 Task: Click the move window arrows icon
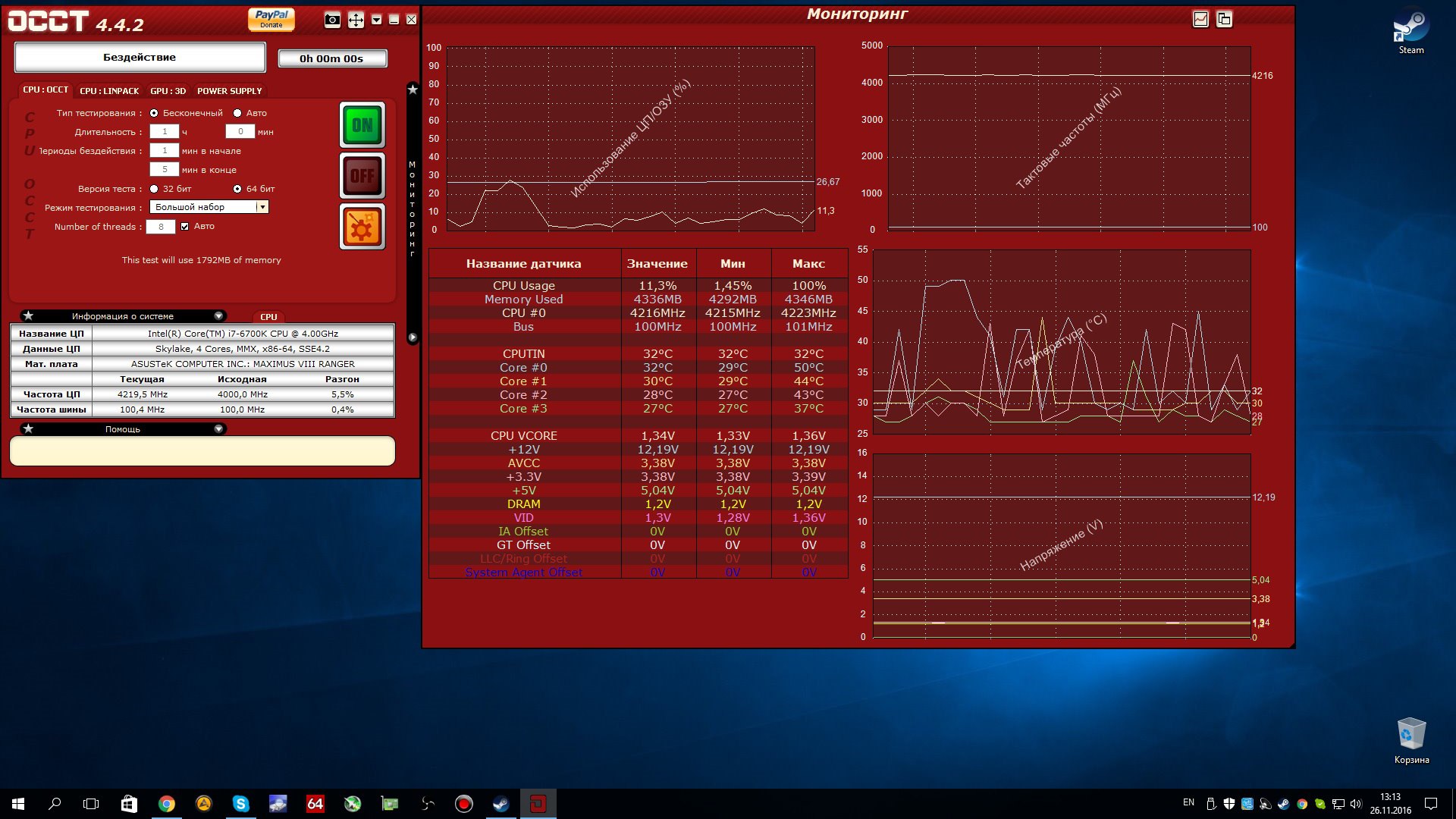[x=356, y=20]
